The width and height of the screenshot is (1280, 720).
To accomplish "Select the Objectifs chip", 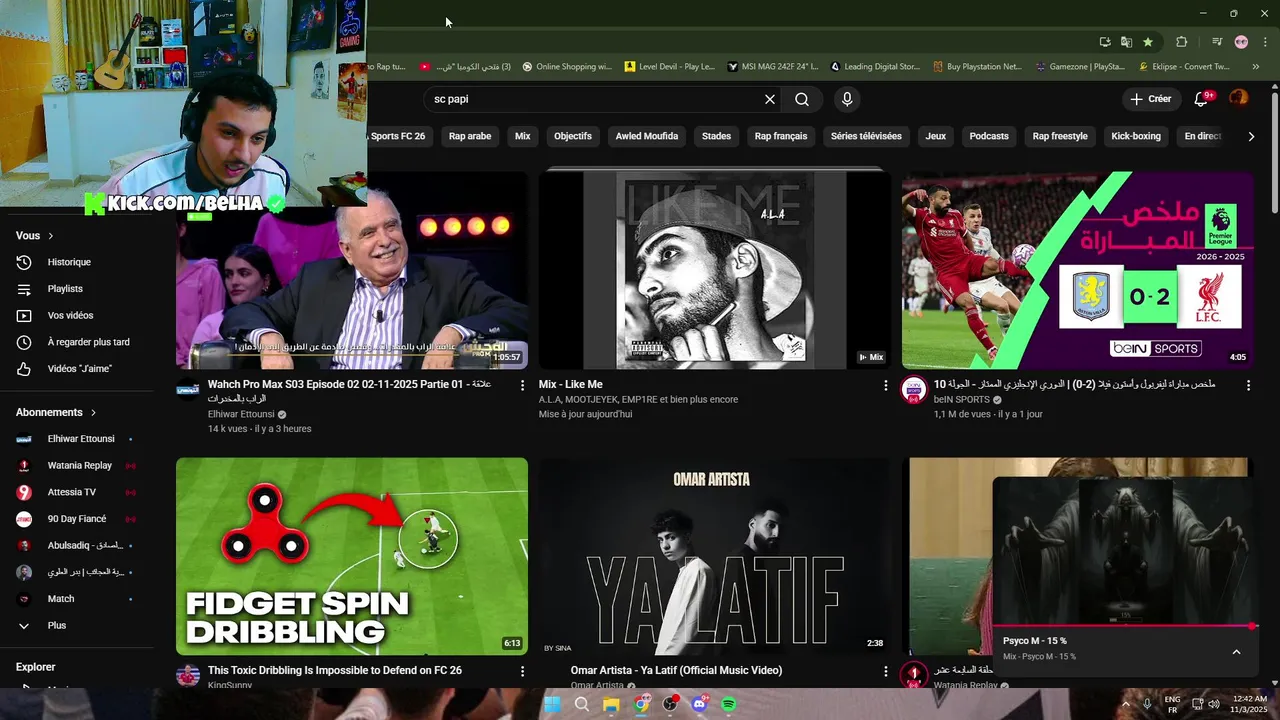I will pos(573,136).
